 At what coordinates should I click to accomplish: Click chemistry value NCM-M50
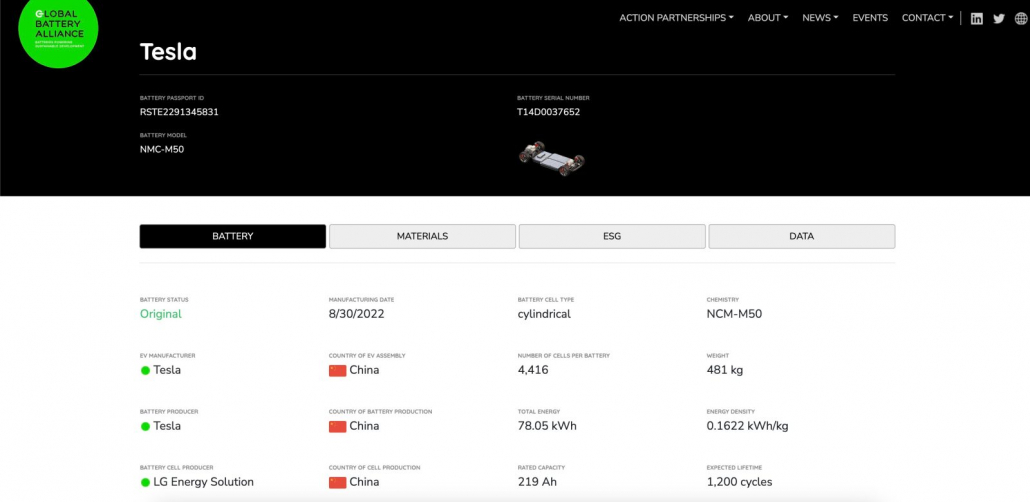tap(734, 314)
